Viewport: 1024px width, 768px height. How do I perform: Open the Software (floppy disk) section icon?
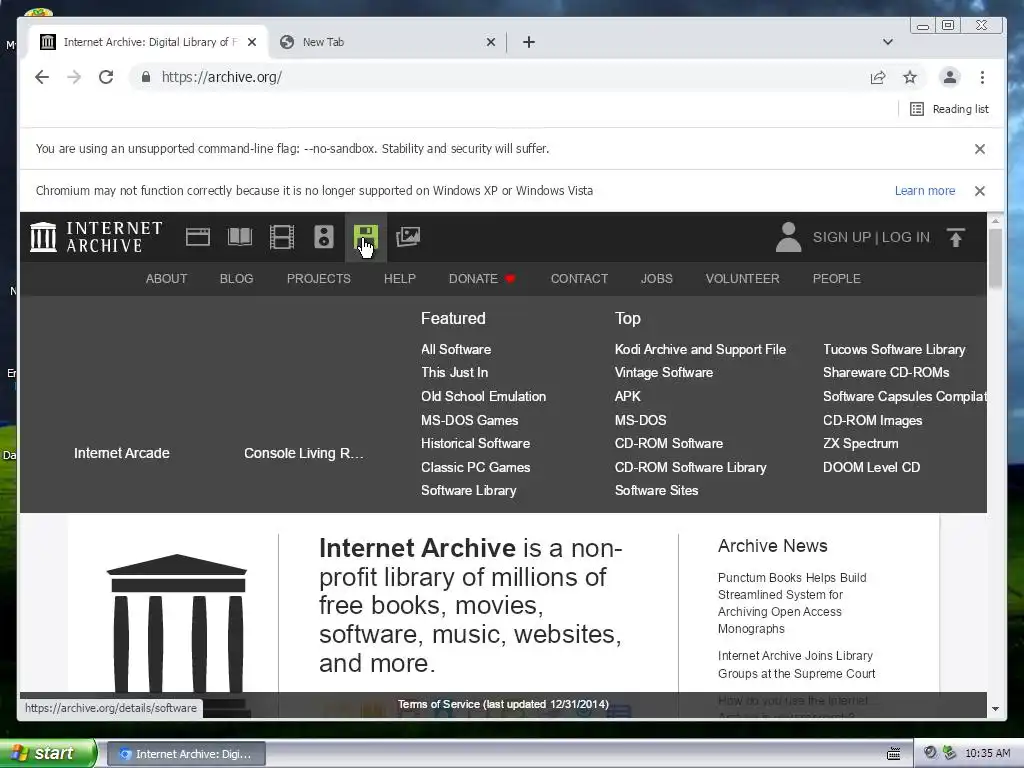[x=366, y=237]
